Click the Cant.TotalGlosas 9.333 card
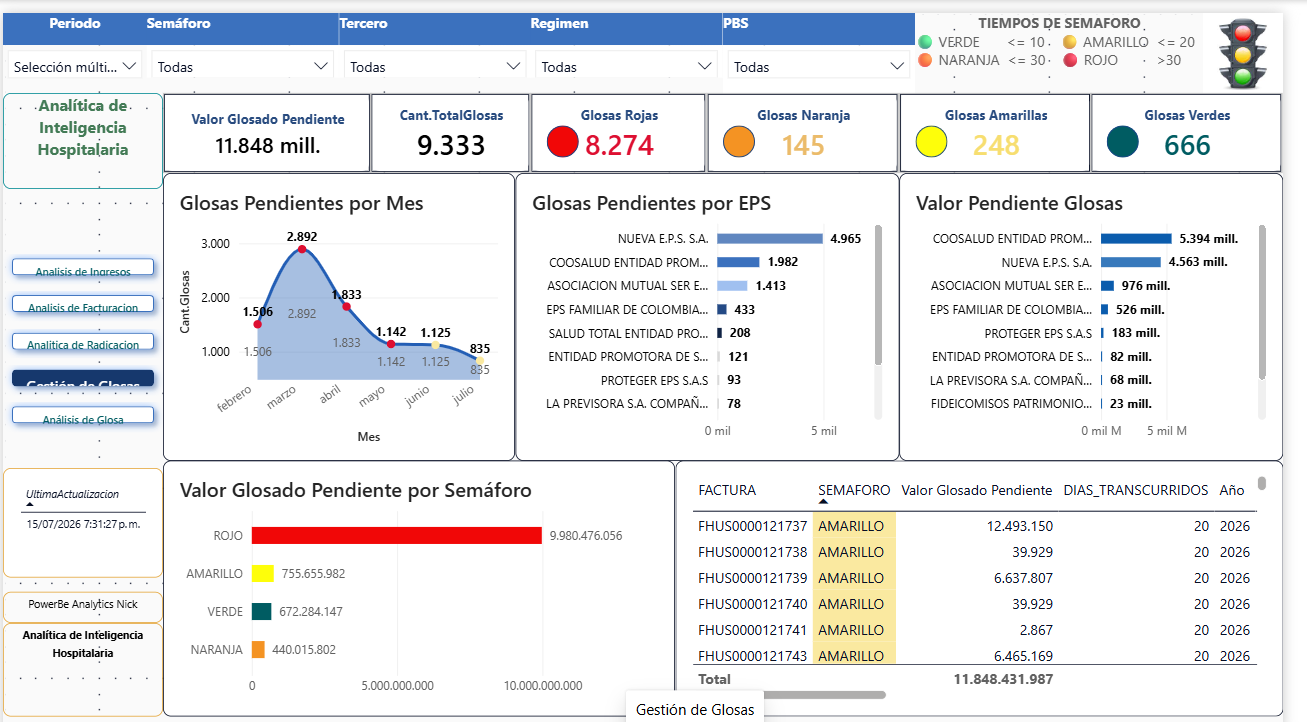1307x722 pixels. 451,133
